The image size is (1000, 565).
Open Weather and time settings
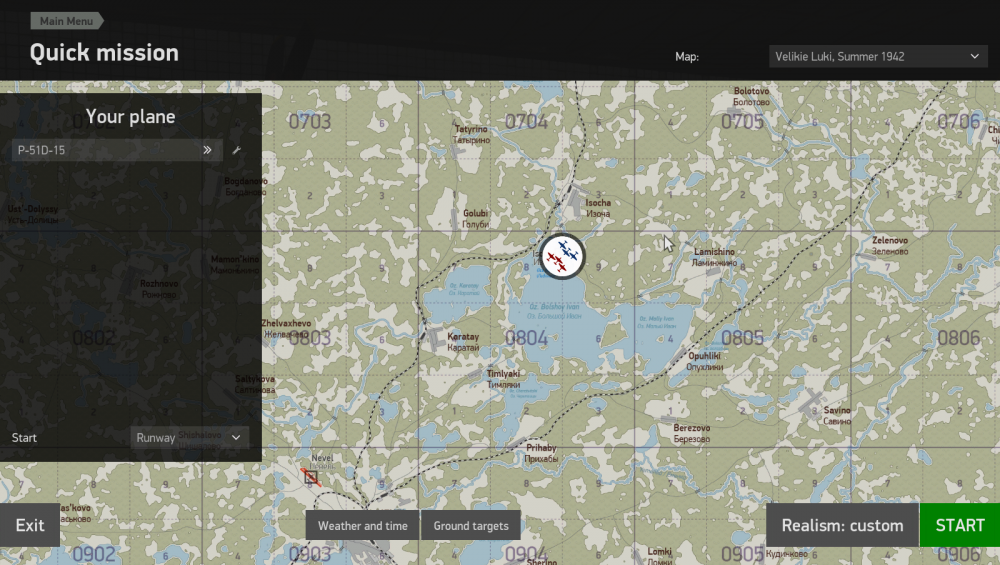[362, 525]
